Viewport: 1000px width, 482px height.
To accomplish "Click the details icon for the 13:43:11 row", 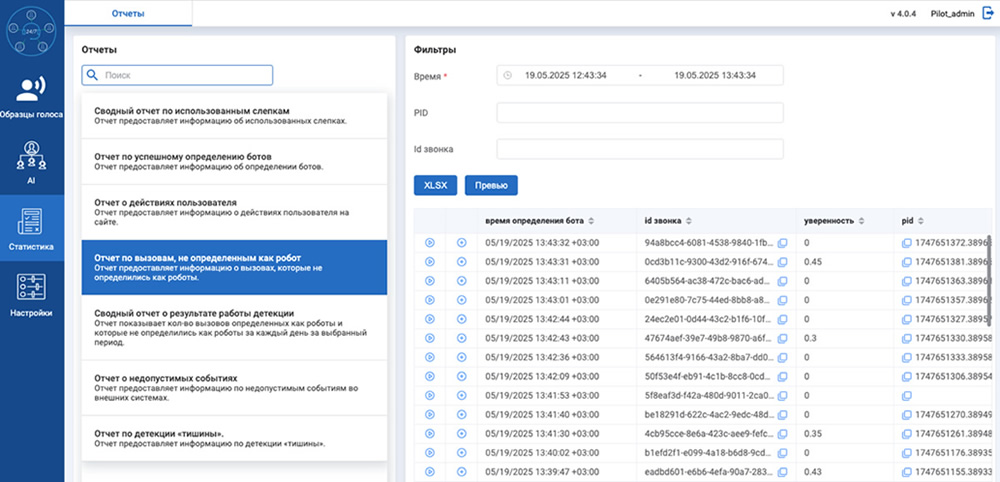I will point(461,280).
